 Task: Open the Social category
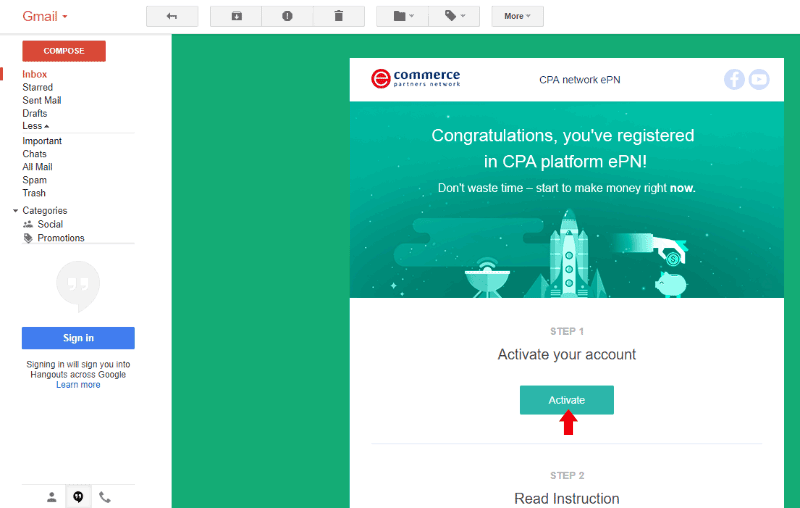50,224
